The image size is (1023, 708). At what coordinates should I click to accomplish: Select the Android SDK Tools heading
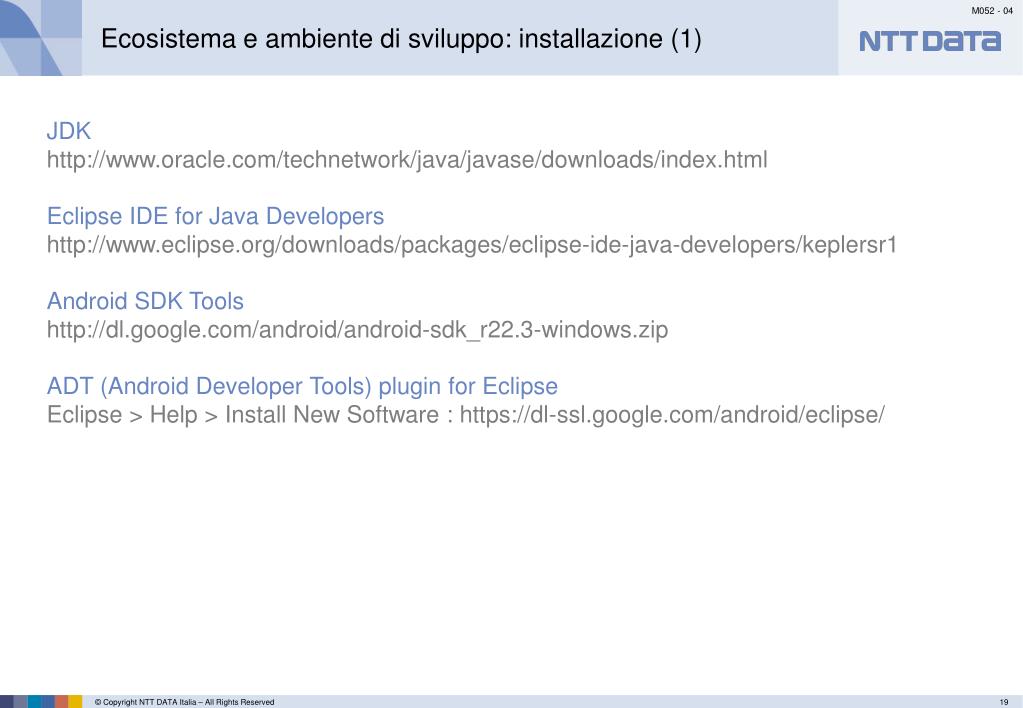[x=145, y=301]
